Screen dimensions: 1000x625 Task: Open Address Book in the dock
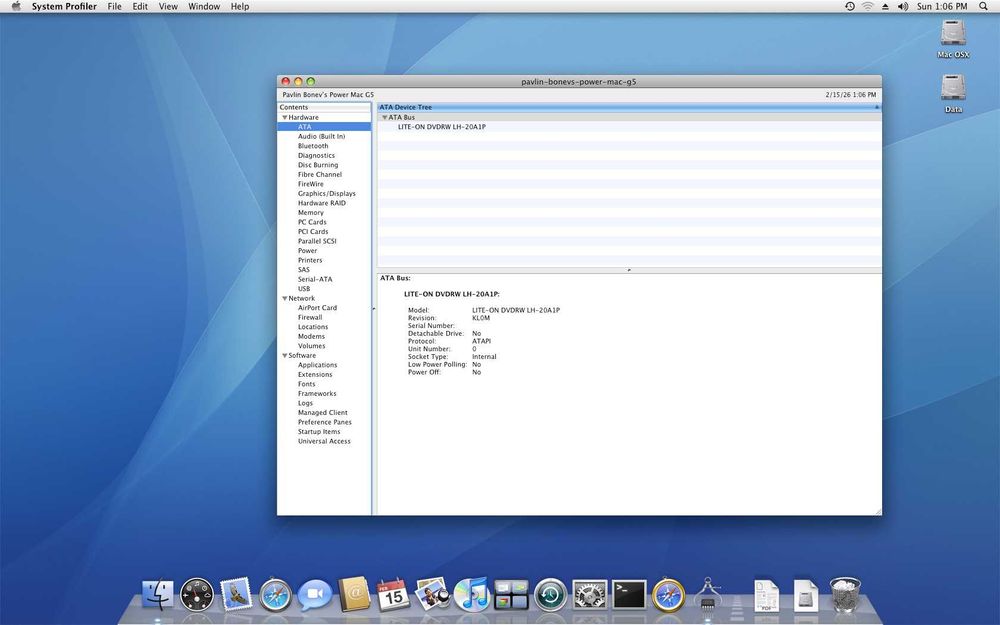point(355,594)
